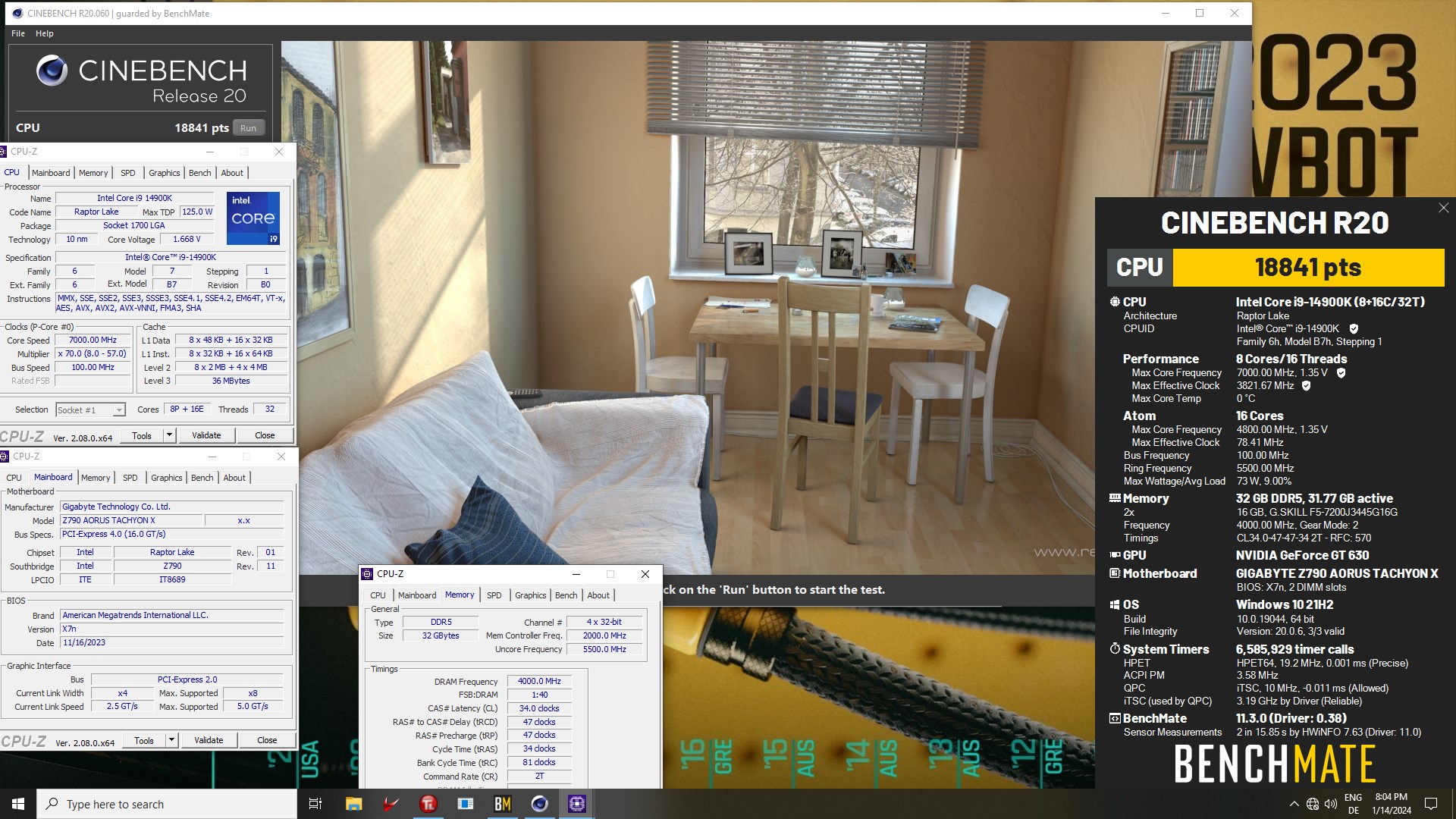Open Mainboard tab in the memory CPU-Z window
The image size is (1456, 819).
pyautogui.click(x=417, y=595)
